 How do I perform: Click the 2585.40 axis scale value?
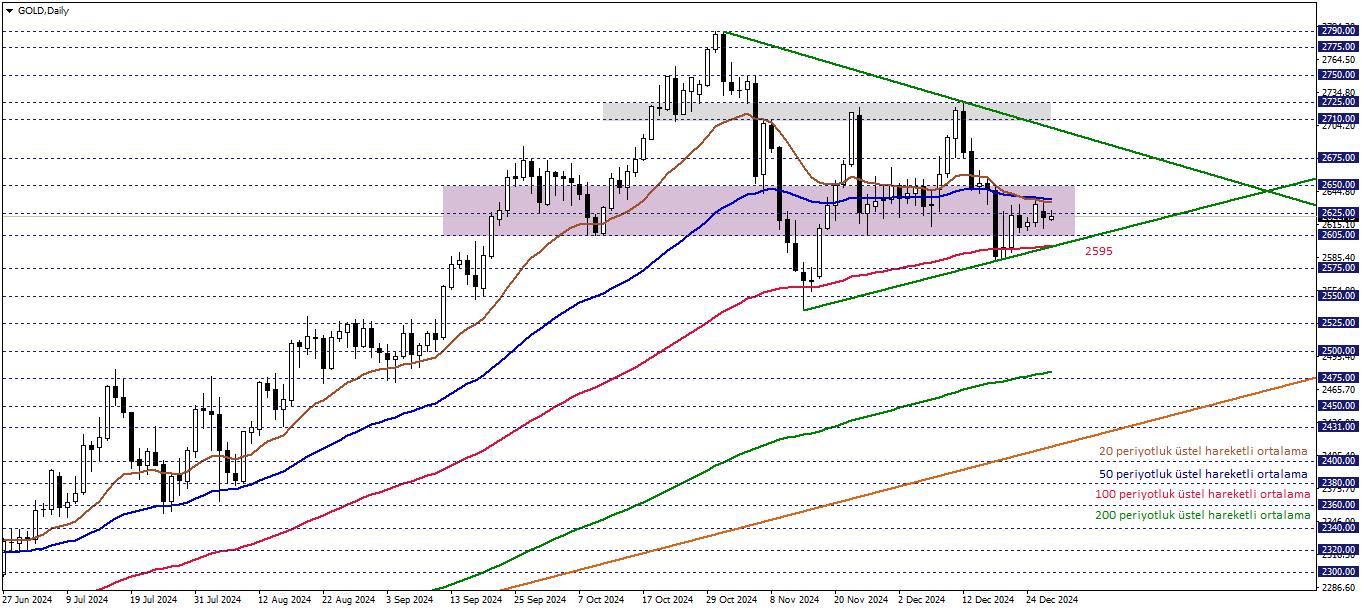coord(1338,257)
